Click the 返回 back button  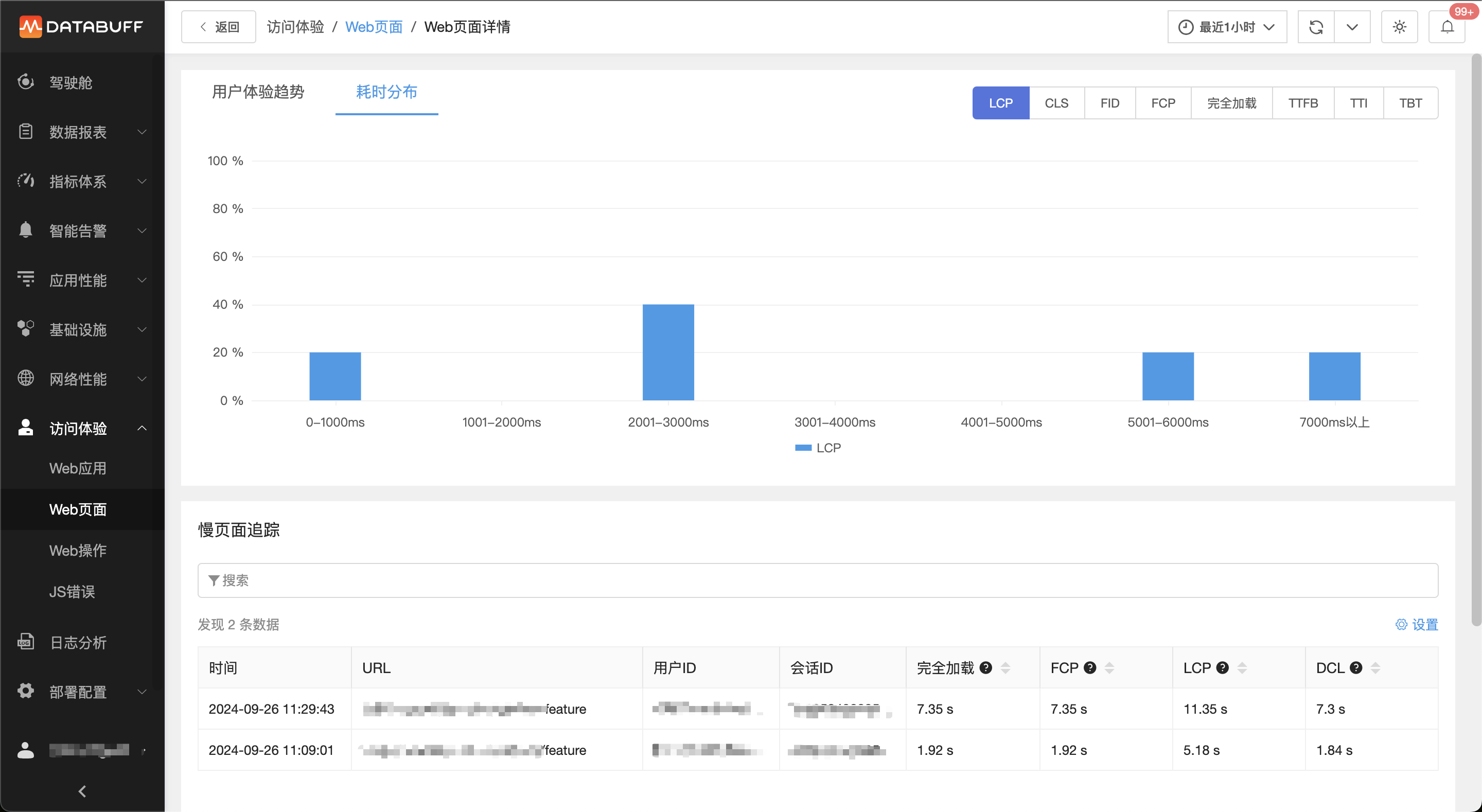pos(219,27)
